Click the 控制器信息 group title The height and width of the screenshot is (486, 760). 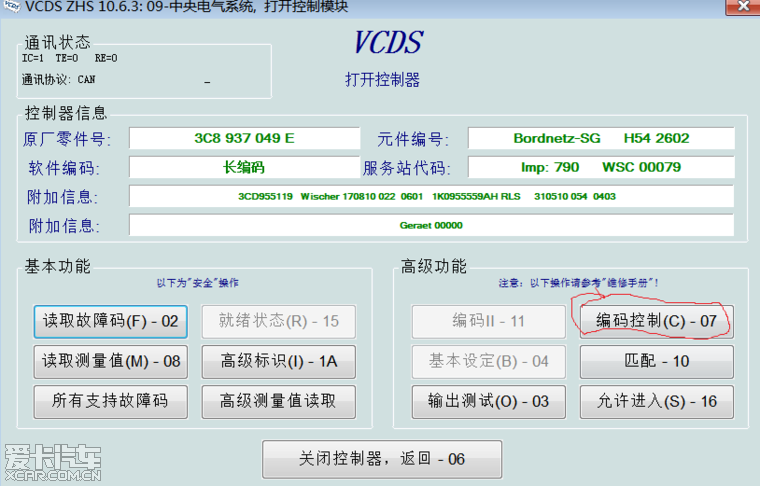coord(66,113)
